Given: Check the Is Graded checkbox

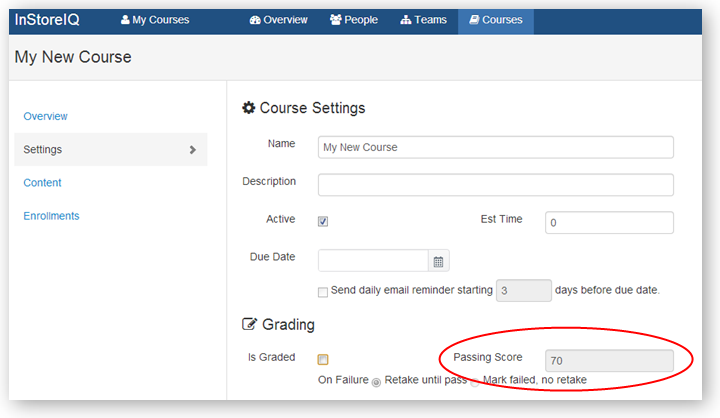Looking at the screenshot, I should [323, 360].
